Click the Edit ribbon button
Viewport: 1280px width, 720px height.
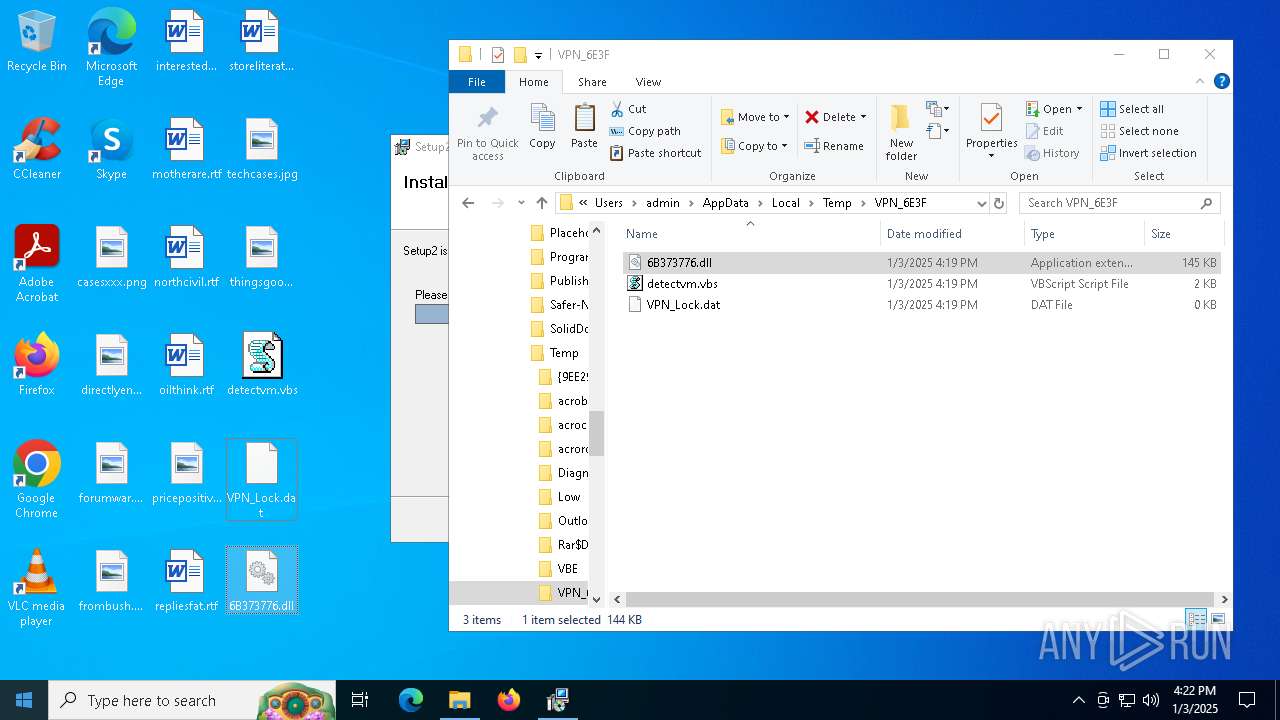click(x=1044, y=131)
